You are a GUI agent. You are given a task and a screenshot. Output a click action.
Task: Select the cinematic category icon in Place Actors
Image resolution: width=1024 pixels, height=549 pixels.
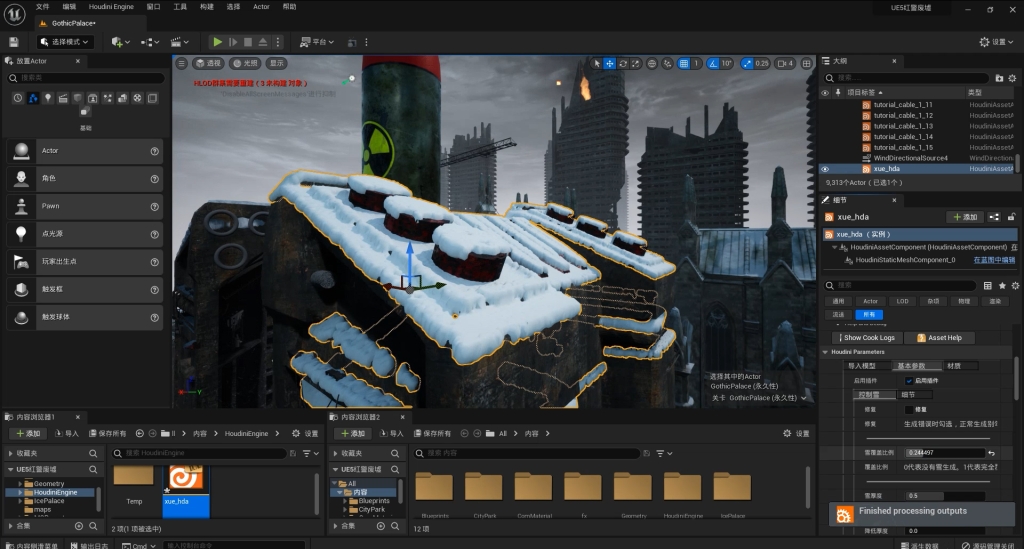[x=63, y=98]
